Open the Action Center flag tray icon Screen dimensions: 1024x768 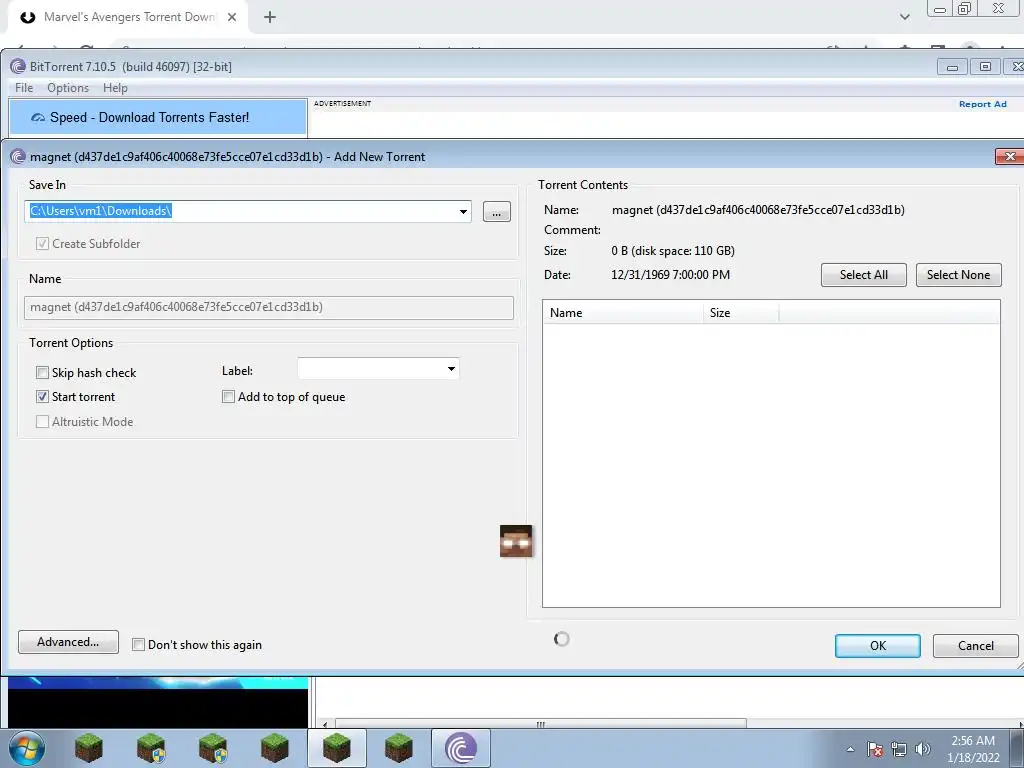pos(875,749)
